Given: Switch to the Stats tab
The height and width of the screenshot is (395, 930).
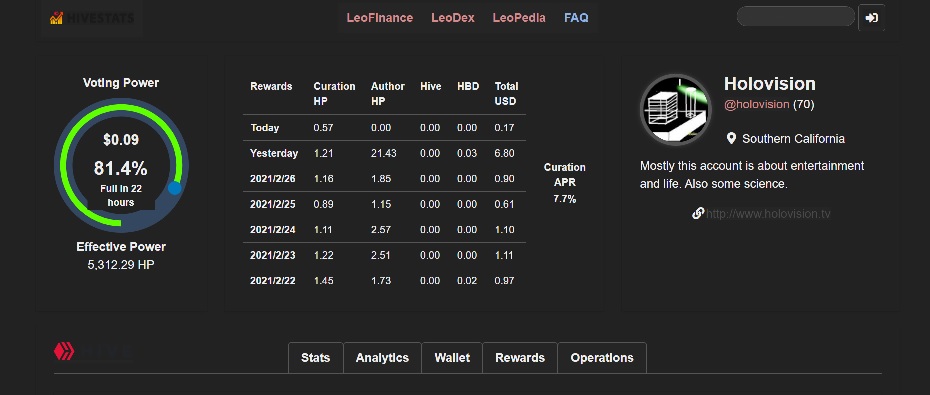Looking at the screenshot, I should pos(316,358).
